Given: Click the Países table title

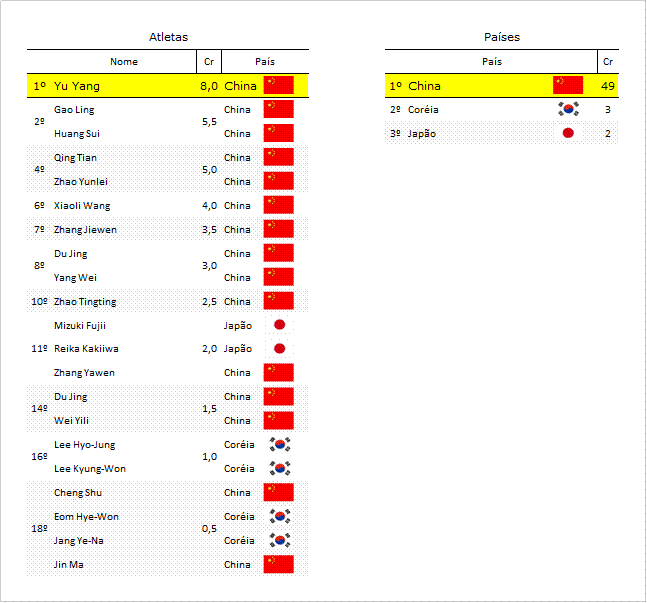Looking at the screenshot, I should [502, 37].
